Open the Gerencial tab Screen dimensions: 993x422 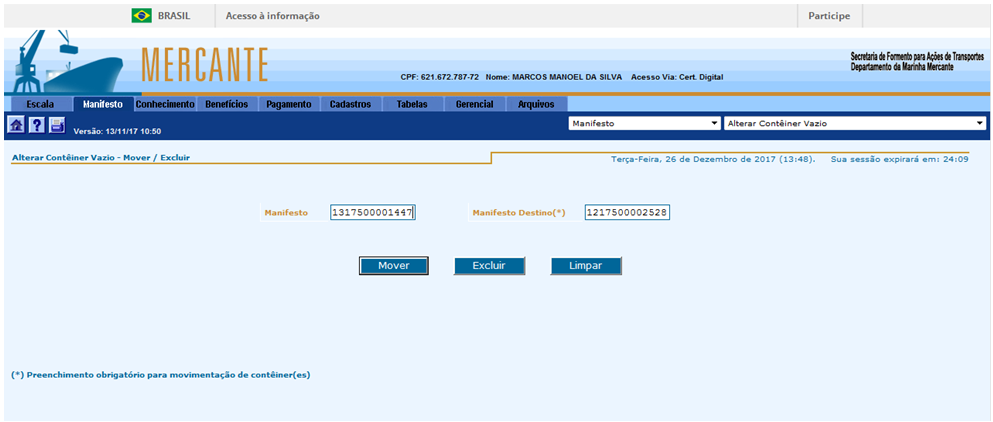pos(474,104)
